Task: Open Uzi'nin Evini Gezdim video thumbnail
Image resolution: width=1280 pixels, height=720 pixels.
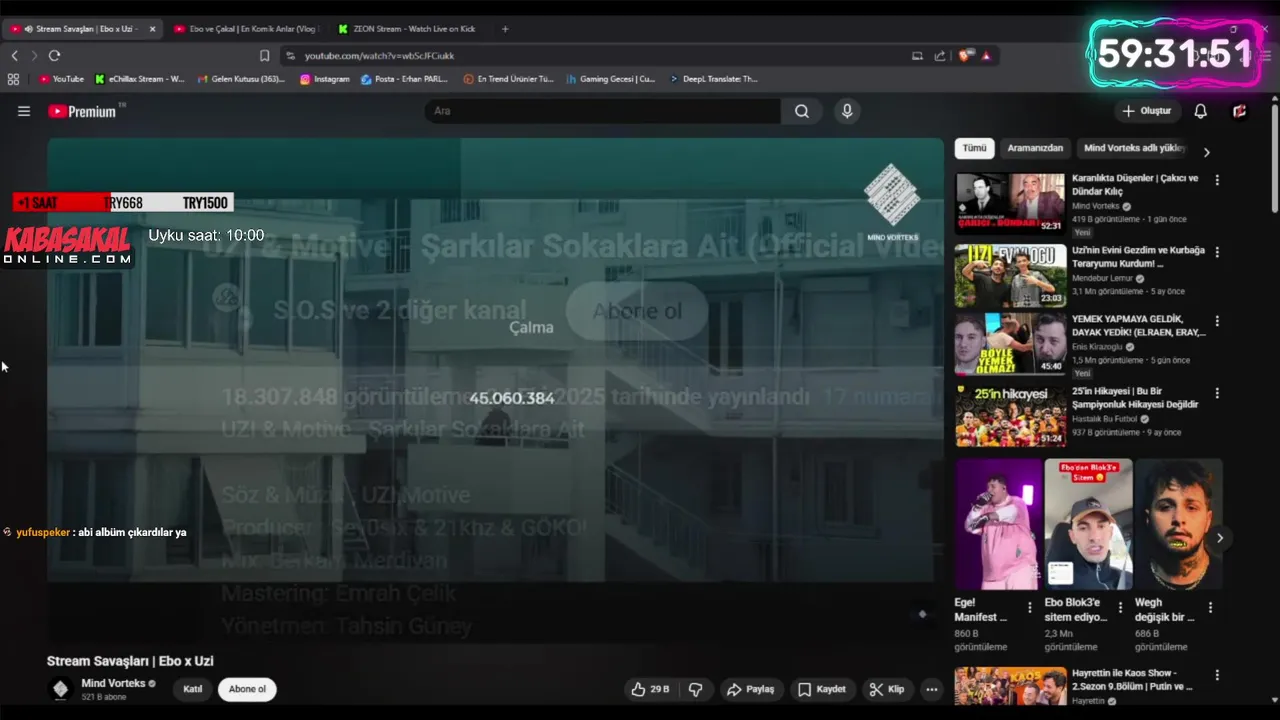Action: (x=1010, y=276)
